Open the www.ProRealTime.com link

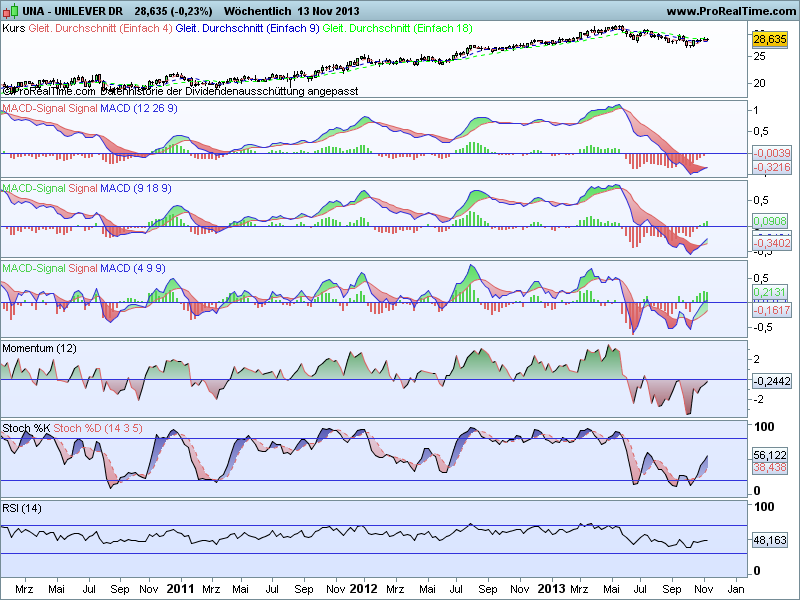pyautogui.click(x=732, y=11)
